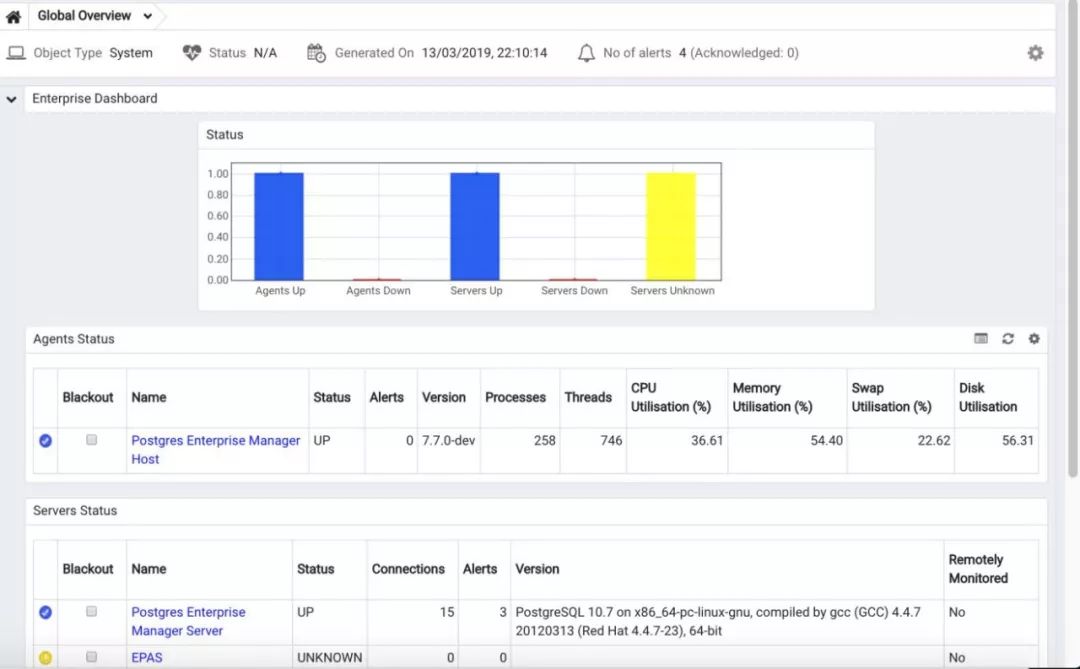The width and height of the screenshot is (1080, 669).
Task: Click the 'No of alerts 4 (Acknowledged: 0)' text
Action: click(x=700, y=53)
